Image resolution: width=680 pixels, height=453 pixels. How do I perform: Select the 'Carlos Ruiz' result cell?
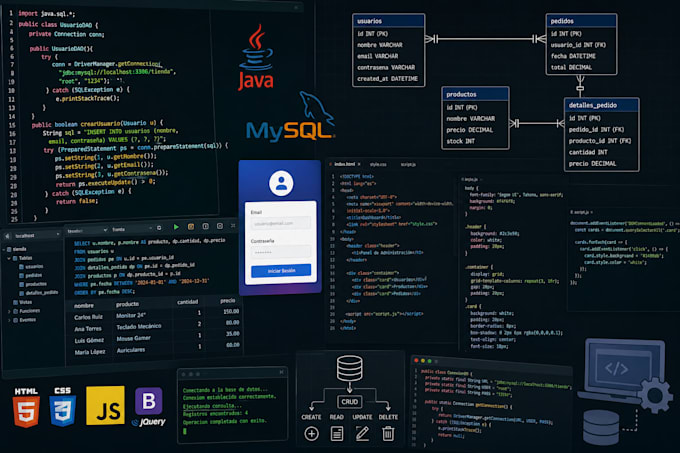pos(88,317)
